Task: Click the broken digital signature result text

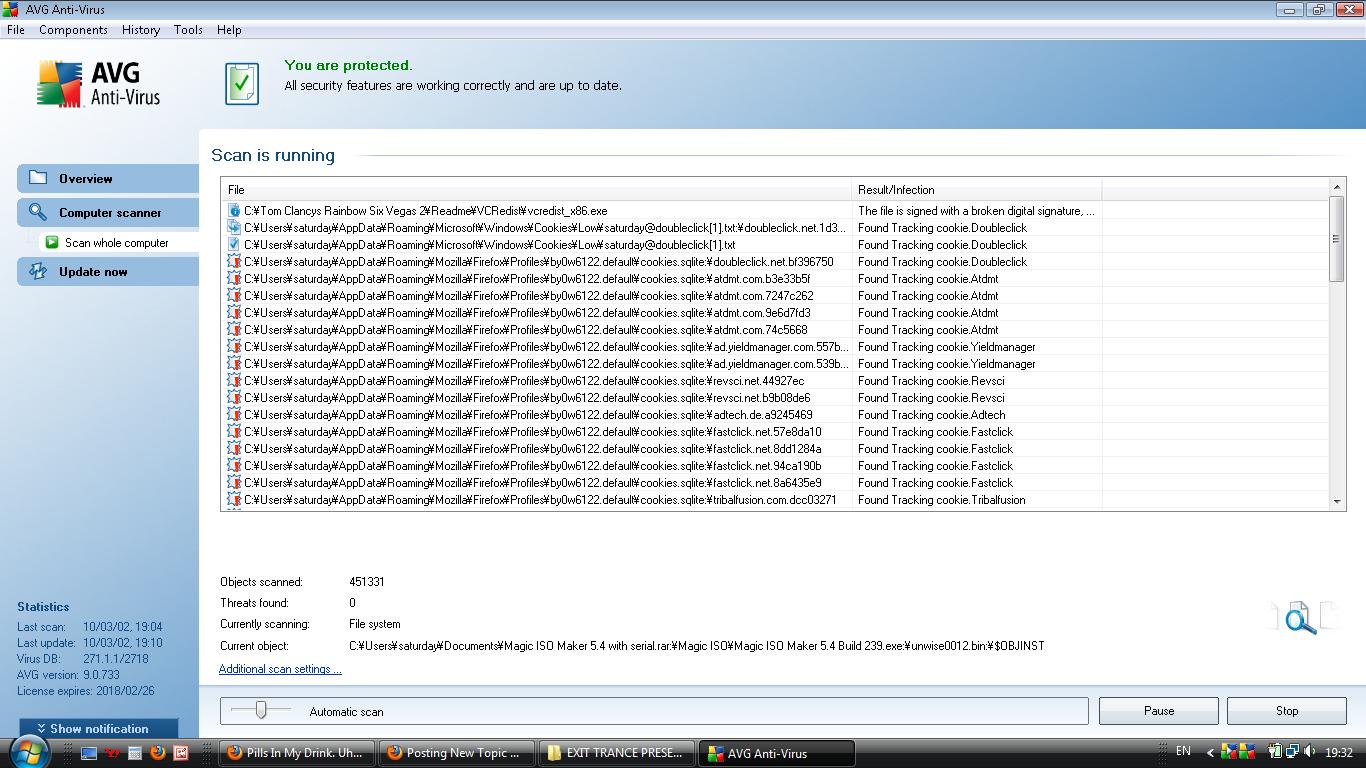Action: pos(976,211)
